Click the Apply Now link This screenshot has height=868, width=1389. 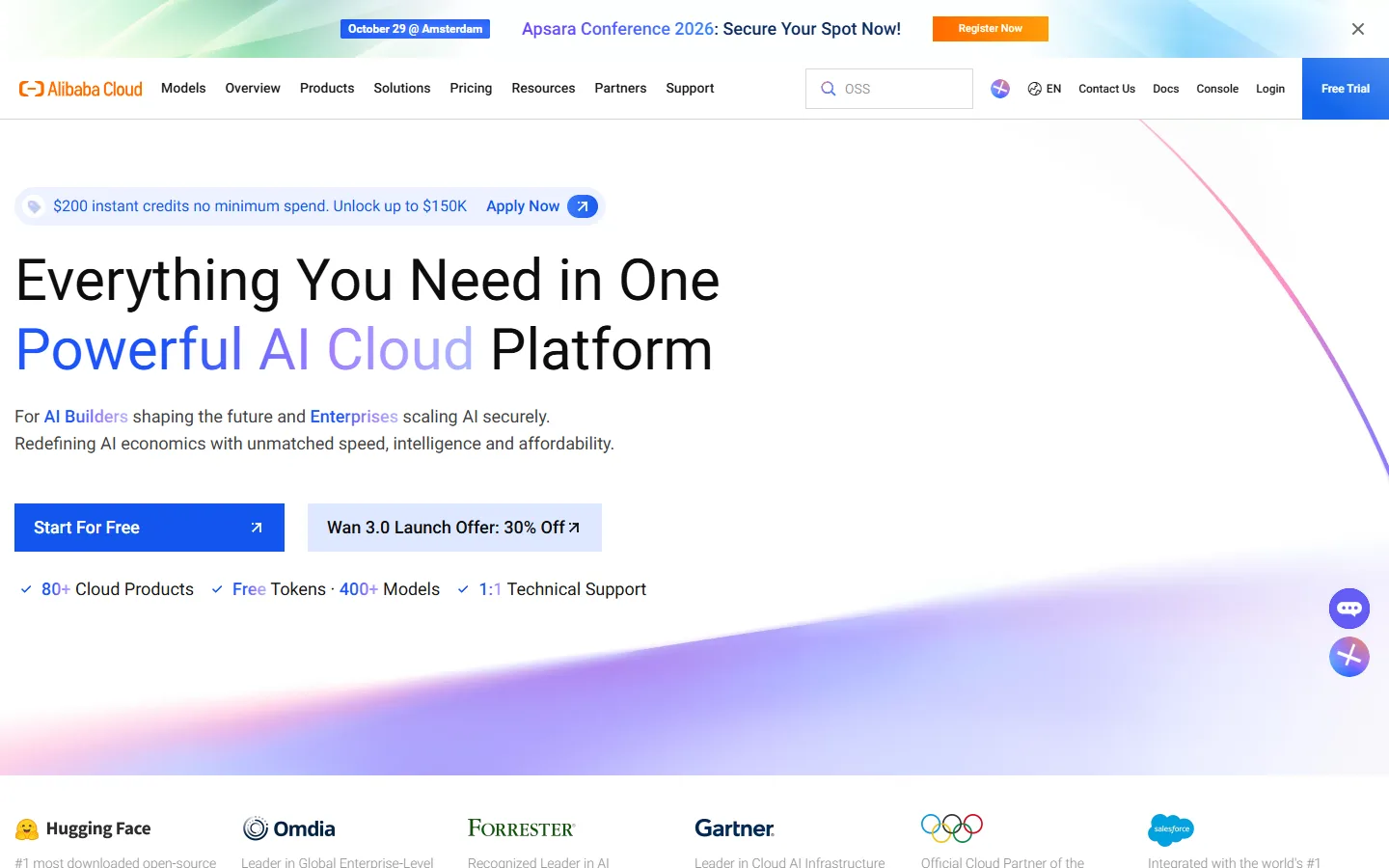[x=523, y=206]
